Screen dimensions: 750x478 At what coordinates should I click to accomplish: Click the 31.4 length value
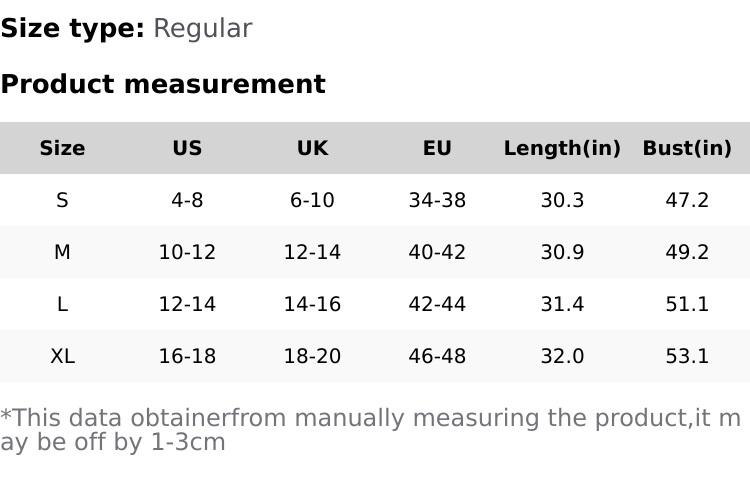[562, 304]
